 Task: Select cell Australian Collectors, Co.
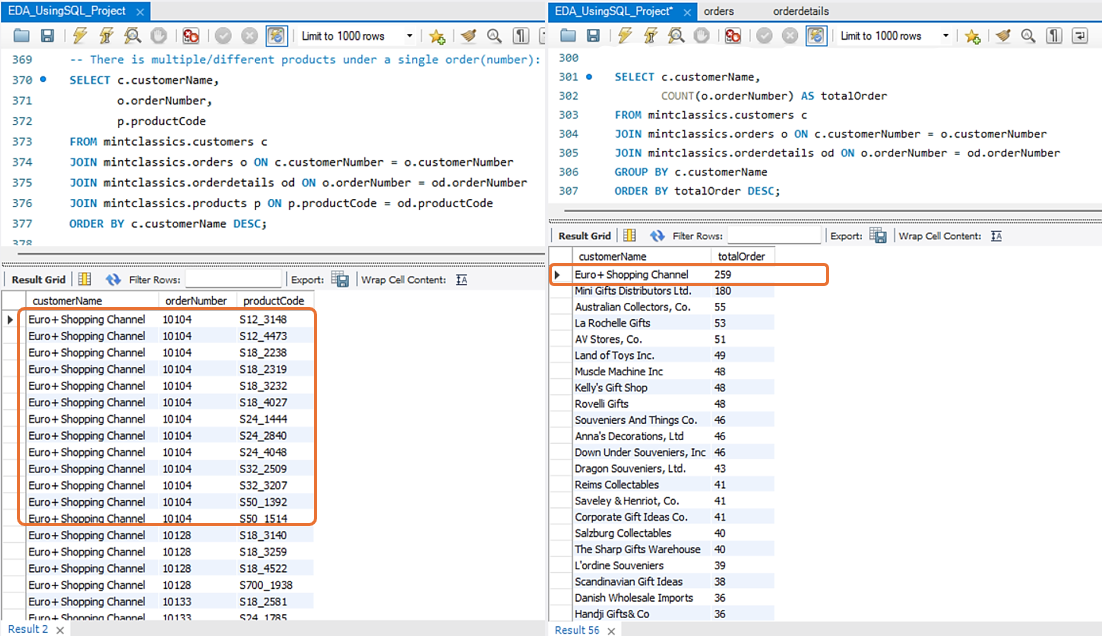tap(642, 307)
